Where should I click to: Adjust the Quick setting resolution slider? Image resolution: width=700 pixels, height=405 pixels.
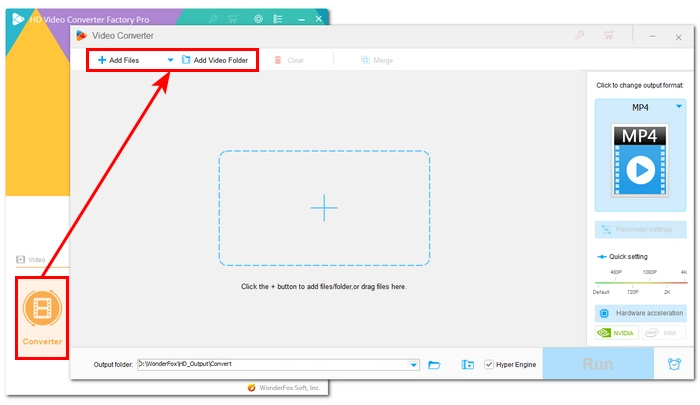641,283
